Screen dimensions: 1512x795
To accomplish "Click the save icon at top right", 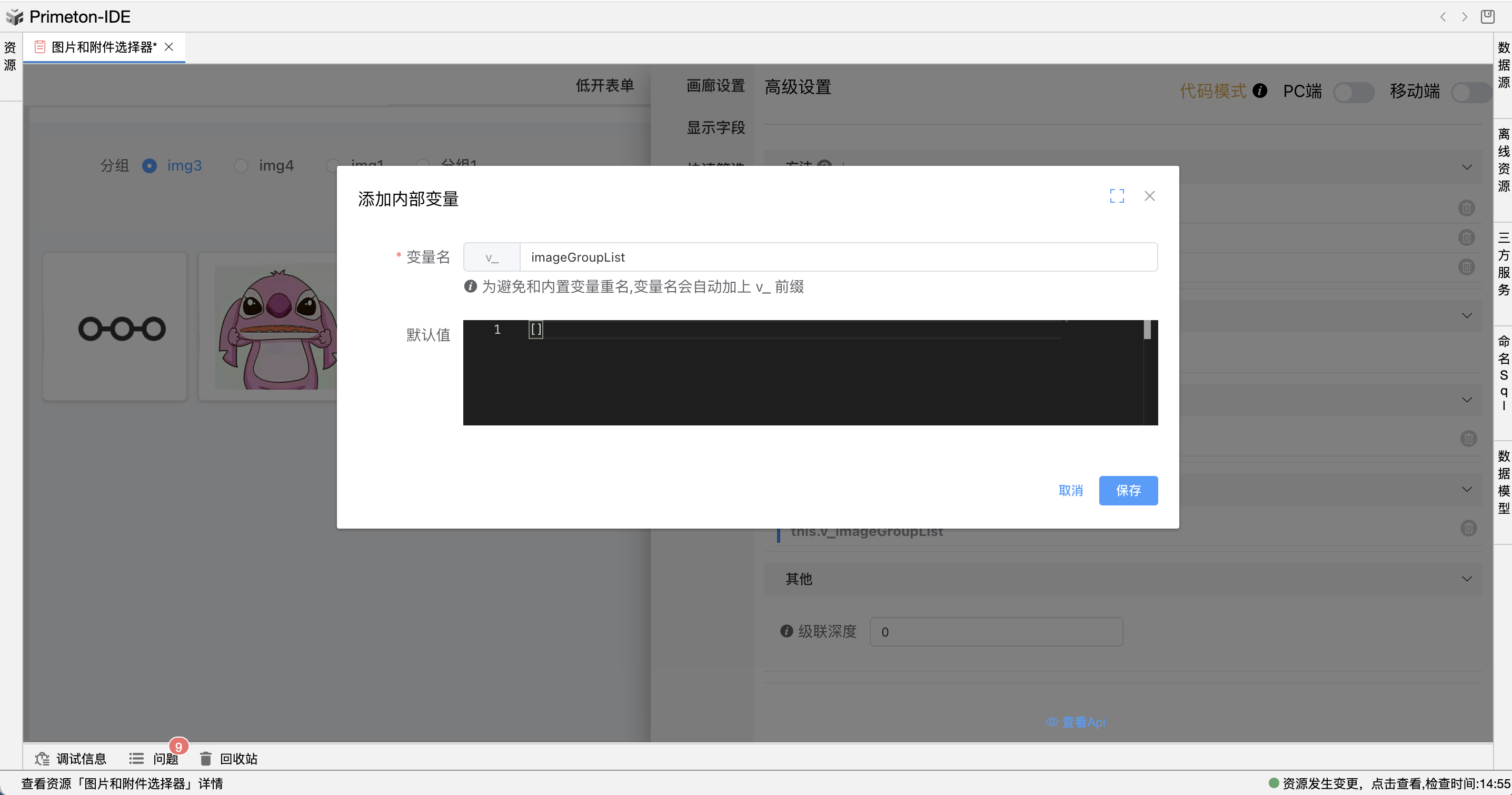I will coord(1487,17).
